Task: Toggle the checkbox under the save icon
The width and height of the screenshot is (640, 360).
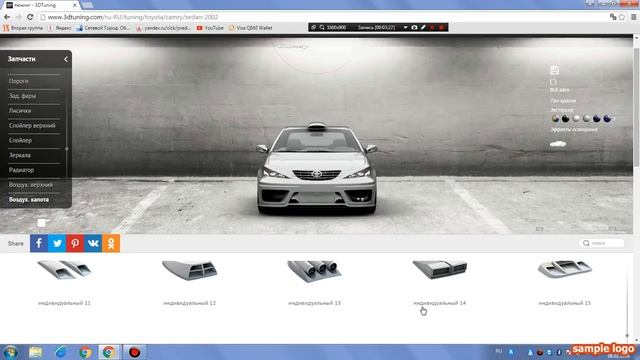Action: click(x=553, y=82)
